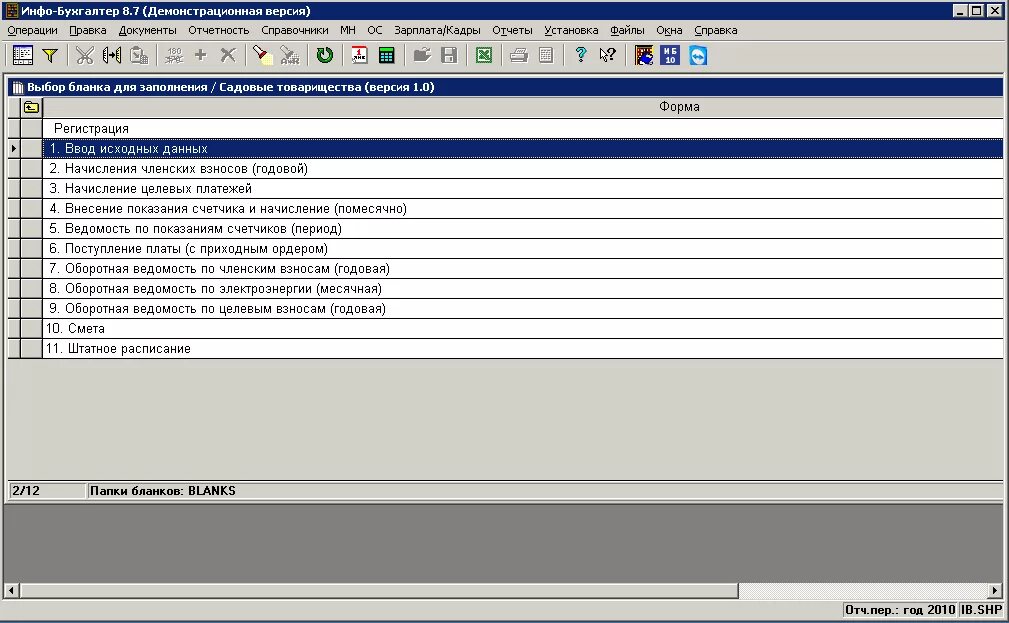
Task: Select '6. Поступление платы' row
Action: (x=523, y=248)
